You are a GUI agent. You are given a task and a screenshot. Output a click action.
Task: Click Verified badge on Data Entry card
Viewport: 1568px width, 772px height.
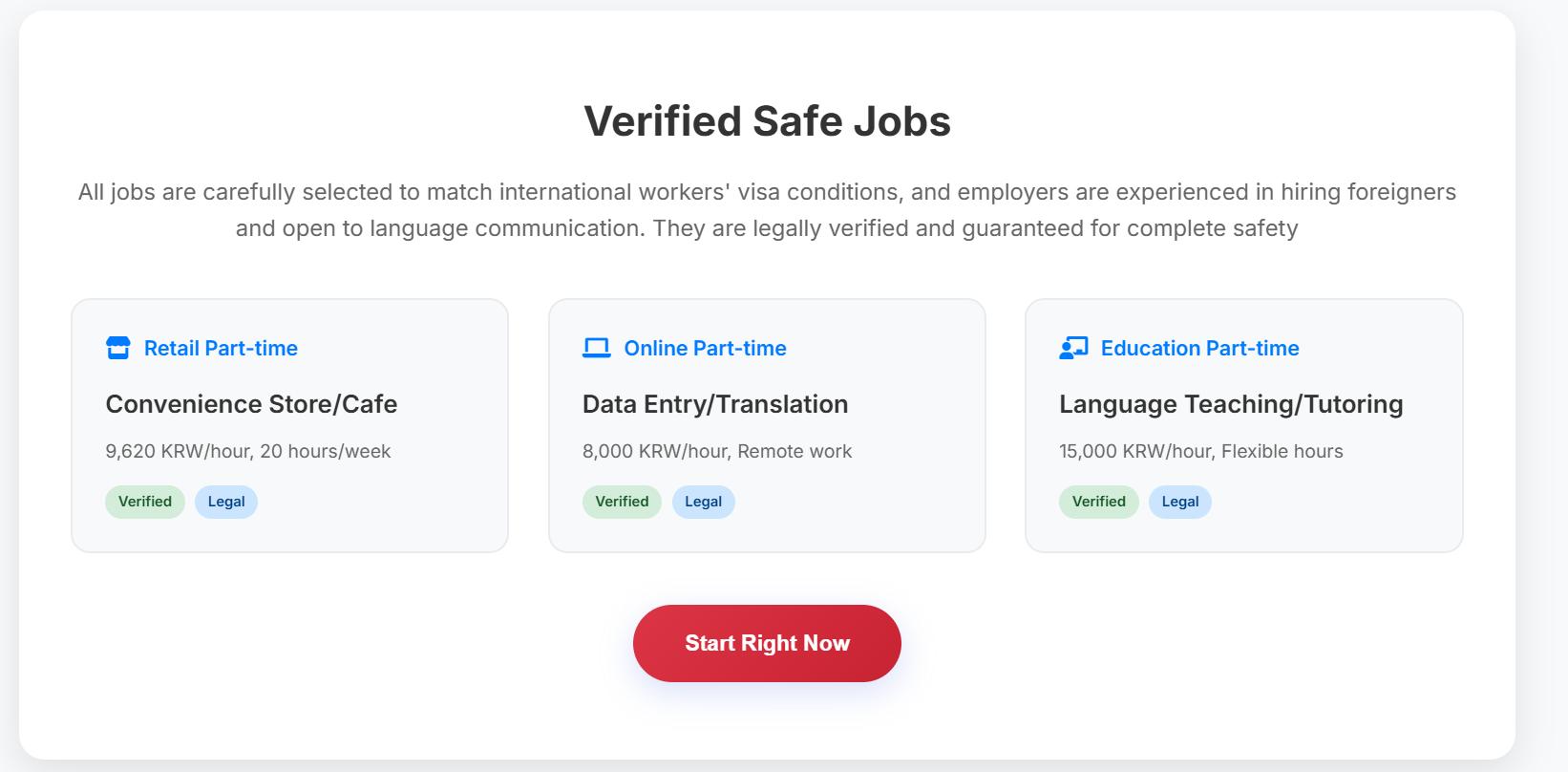pos(622,502)
